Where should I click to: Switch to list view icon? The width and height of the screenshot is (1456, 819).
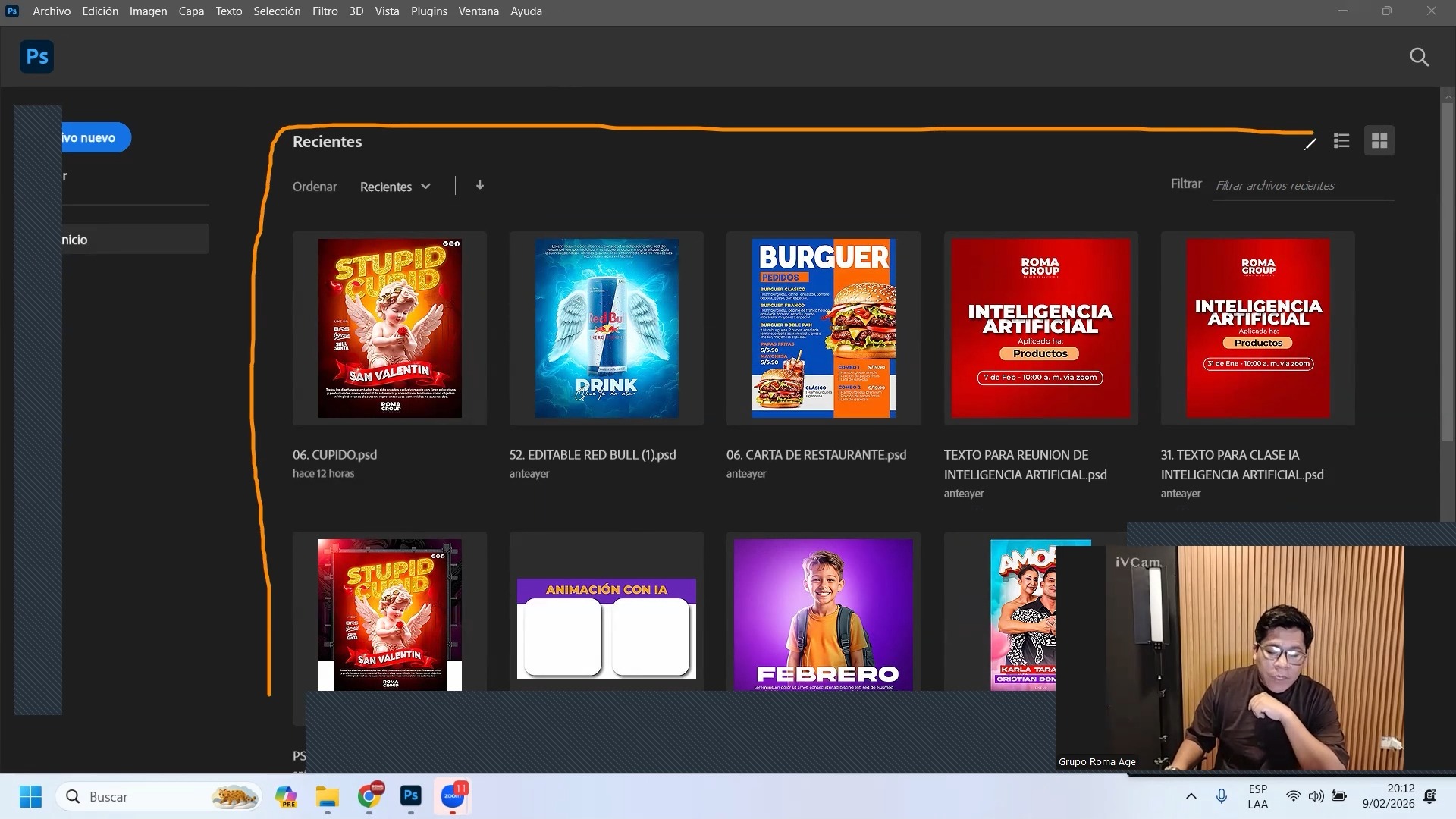tap(1341, 141)
